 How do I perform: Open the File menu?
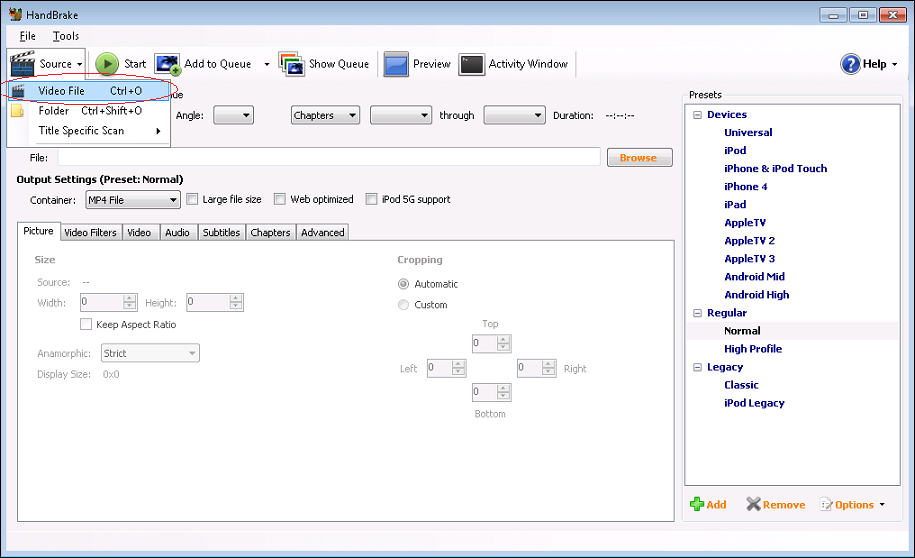[27, 36]
